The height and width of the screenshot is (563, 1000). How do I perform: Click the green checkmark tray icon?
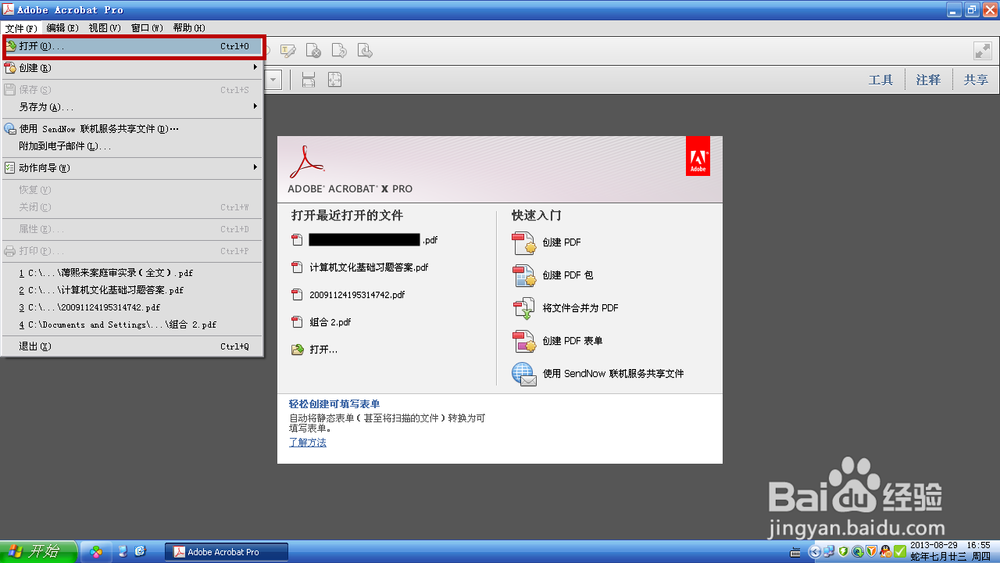tap(900, 552)
